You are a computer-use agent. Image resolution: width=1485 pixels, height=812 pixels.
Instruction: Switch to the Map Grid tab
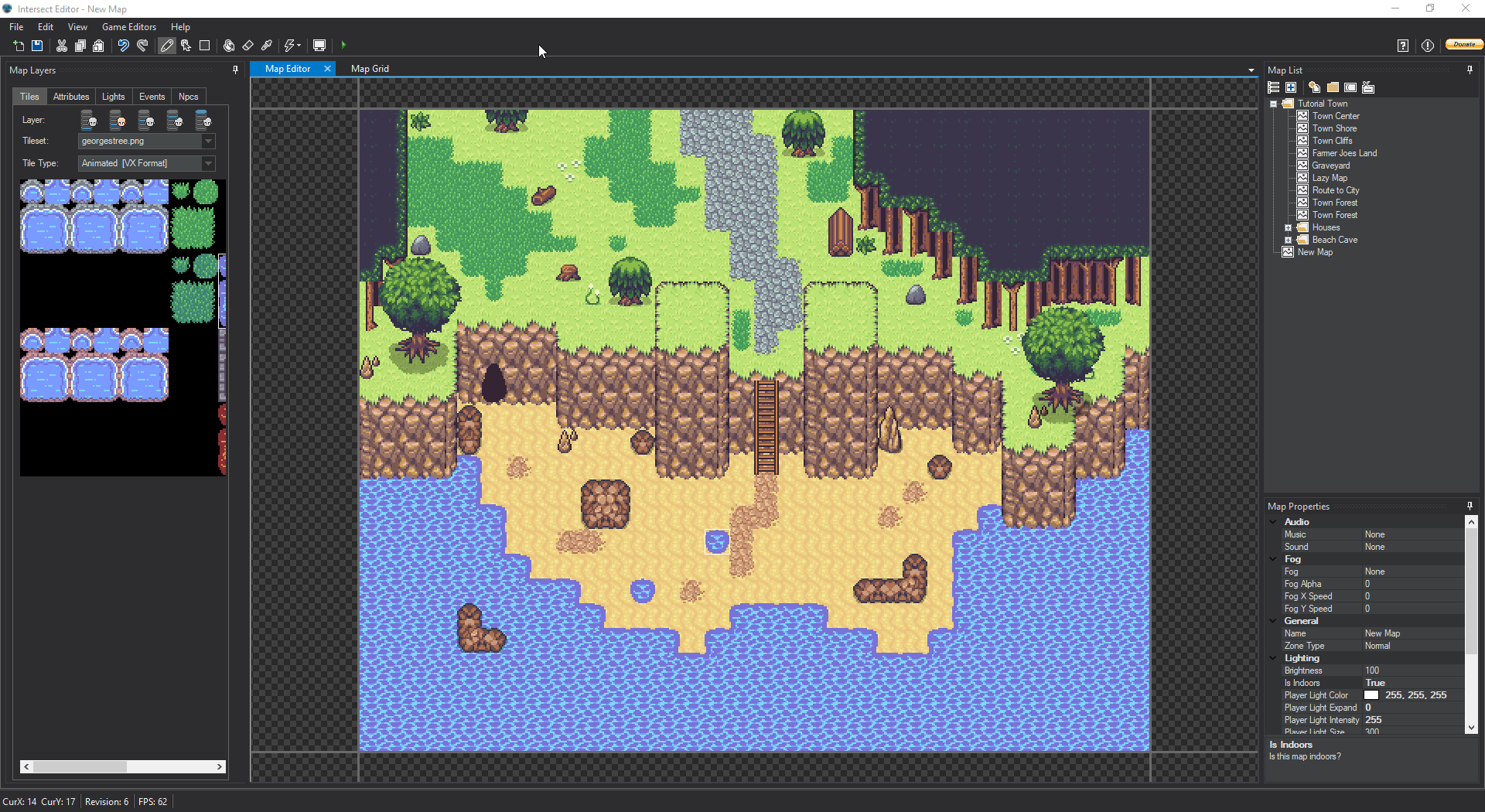[x=370, y=69]
